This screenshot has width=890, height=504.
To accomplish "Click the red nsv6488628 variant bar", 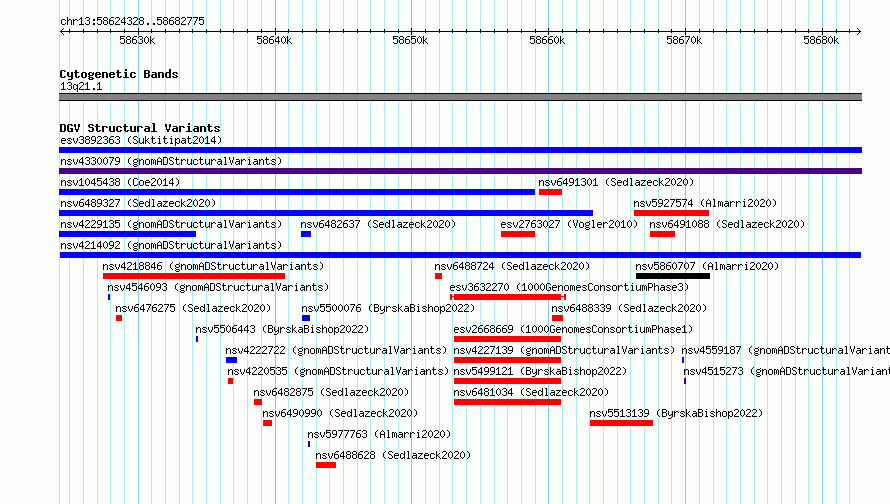I will pos(326,465).
